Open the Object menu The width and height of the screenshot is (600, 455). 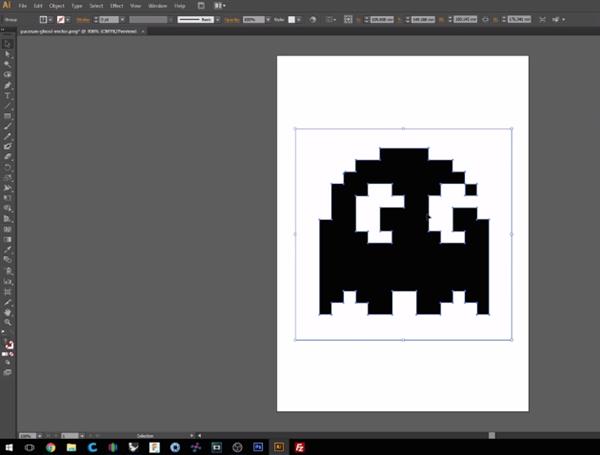57,6
